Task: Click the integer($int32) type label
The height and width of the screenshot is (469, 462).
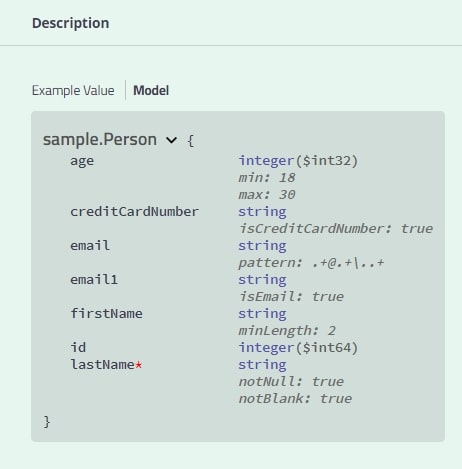Action: [x=298, y=161]
